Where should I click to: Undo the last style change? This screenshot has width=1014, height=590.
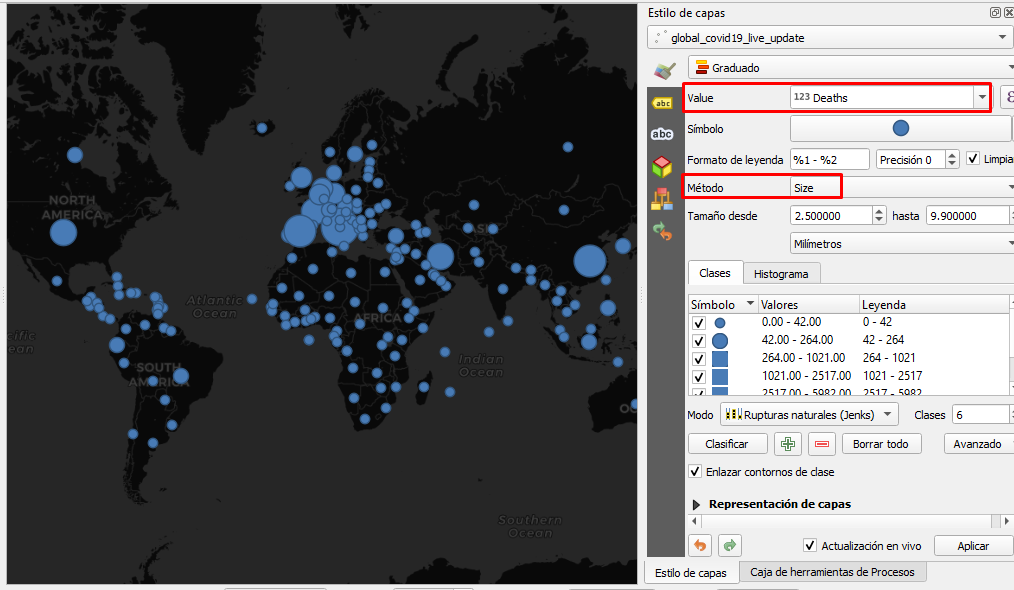(x=699, y=545)
